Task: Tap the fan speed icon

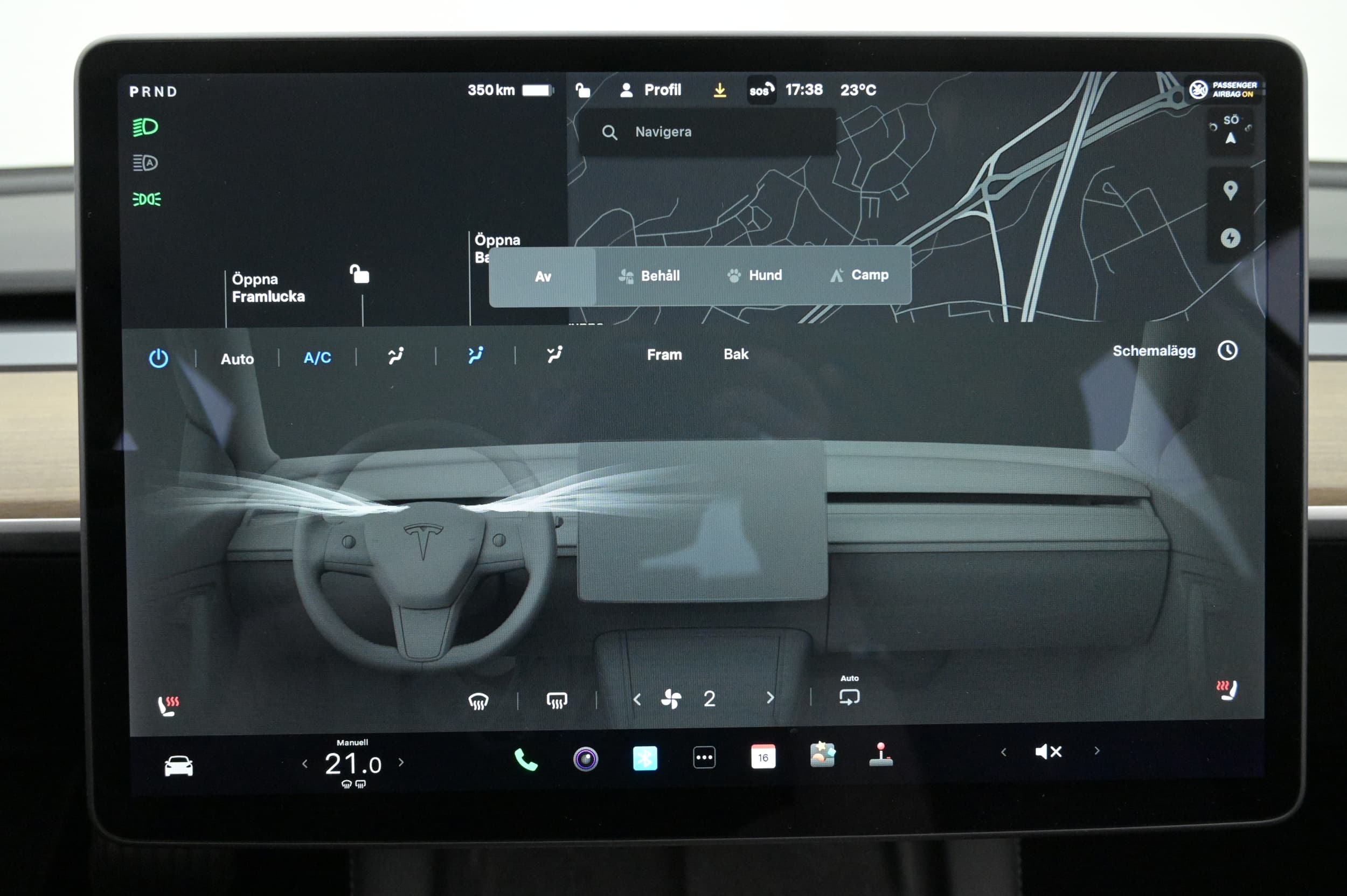Action: (671, 699)
